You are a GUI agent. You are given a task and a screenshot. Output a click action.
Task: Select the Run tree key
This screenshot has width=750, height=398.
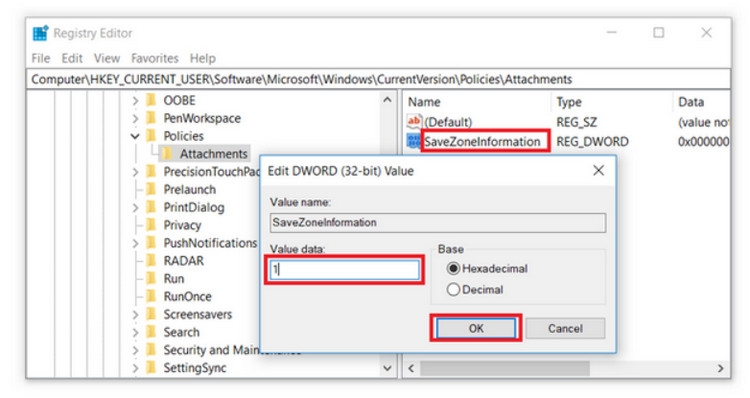tap(174, 278)
